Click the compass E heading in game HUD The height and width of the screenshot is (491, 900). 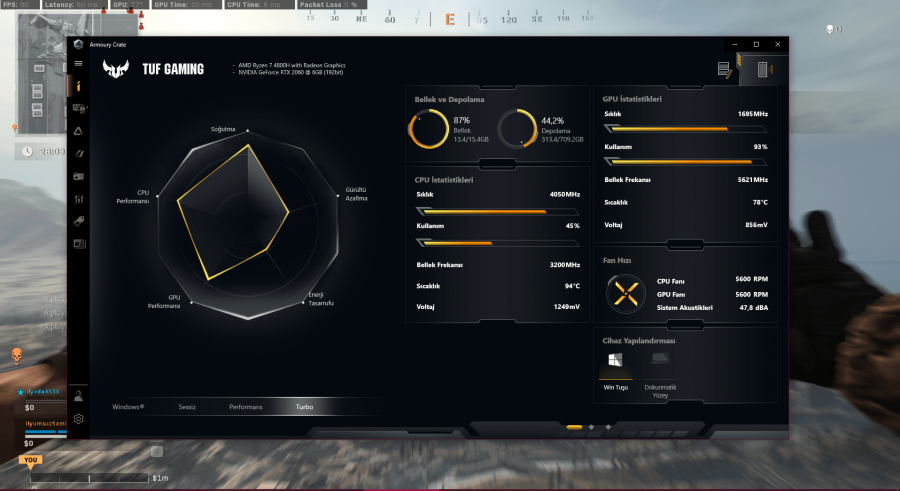450,20
